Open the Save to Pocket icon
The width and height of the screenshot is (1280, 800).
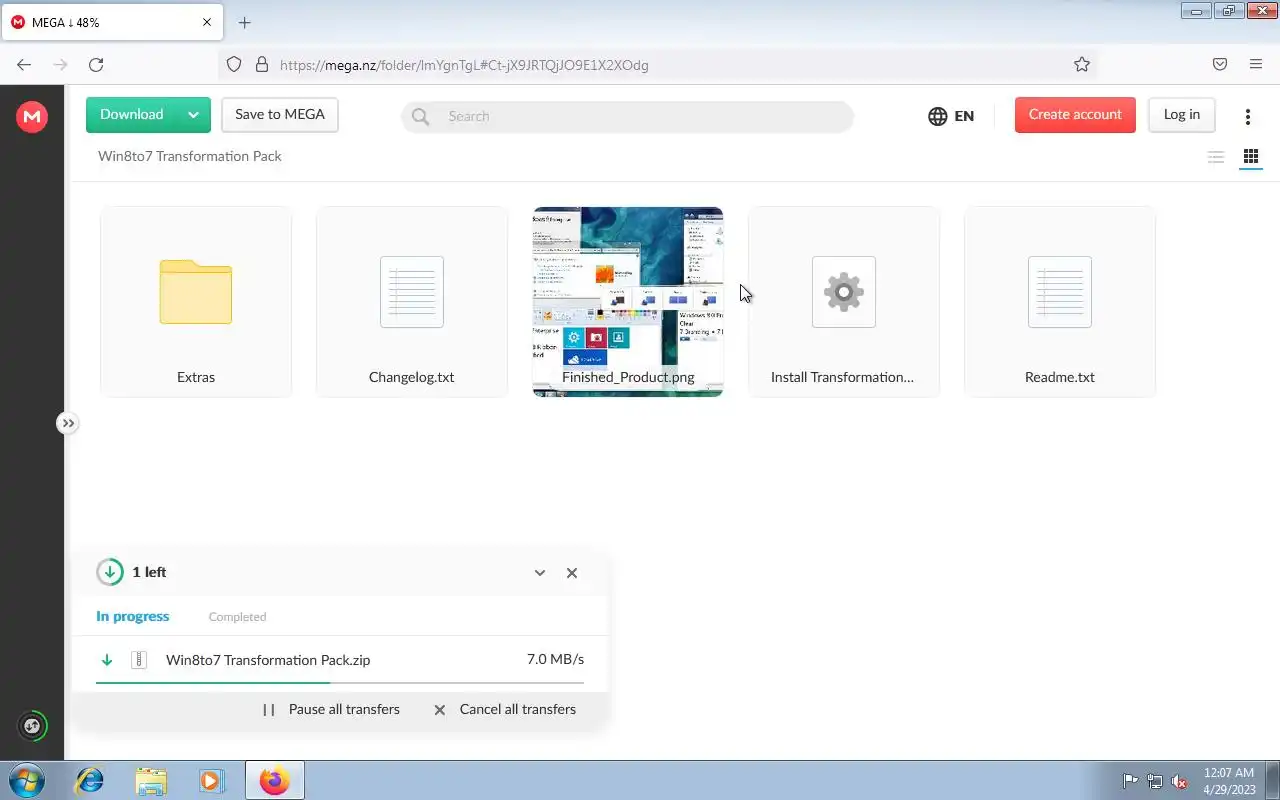(1220, 65)
